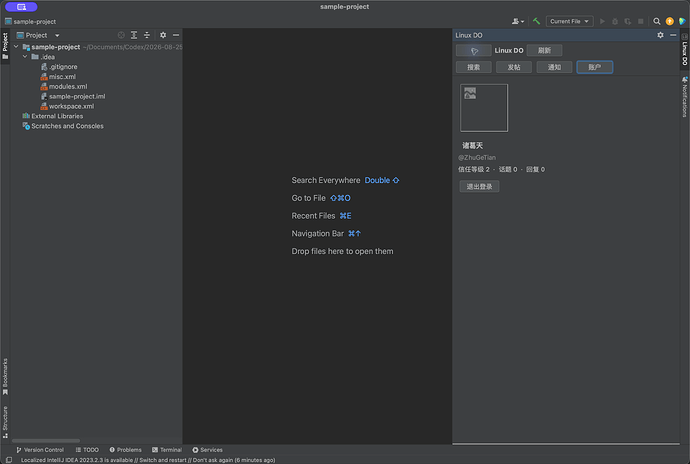Click Collapse All icon in Project panel
Image resolution: width=690 pixels, height=464 pixels.
(x=147, y=35)
